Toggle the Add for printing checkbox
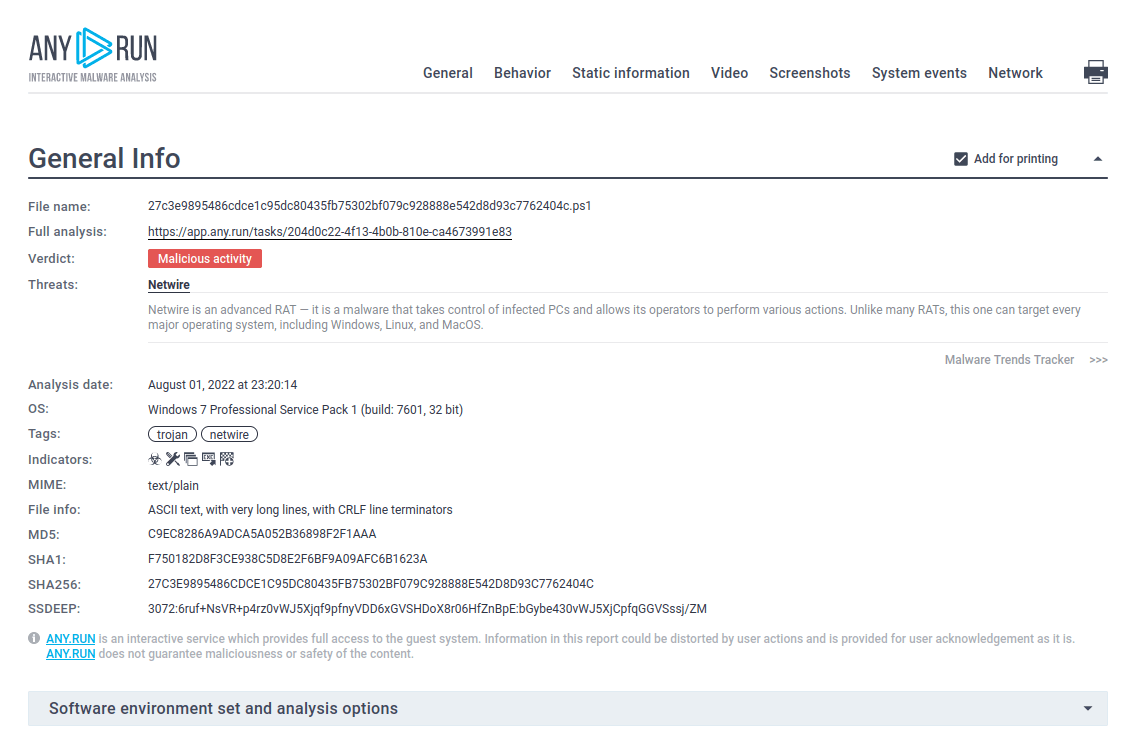 point(961,159)
